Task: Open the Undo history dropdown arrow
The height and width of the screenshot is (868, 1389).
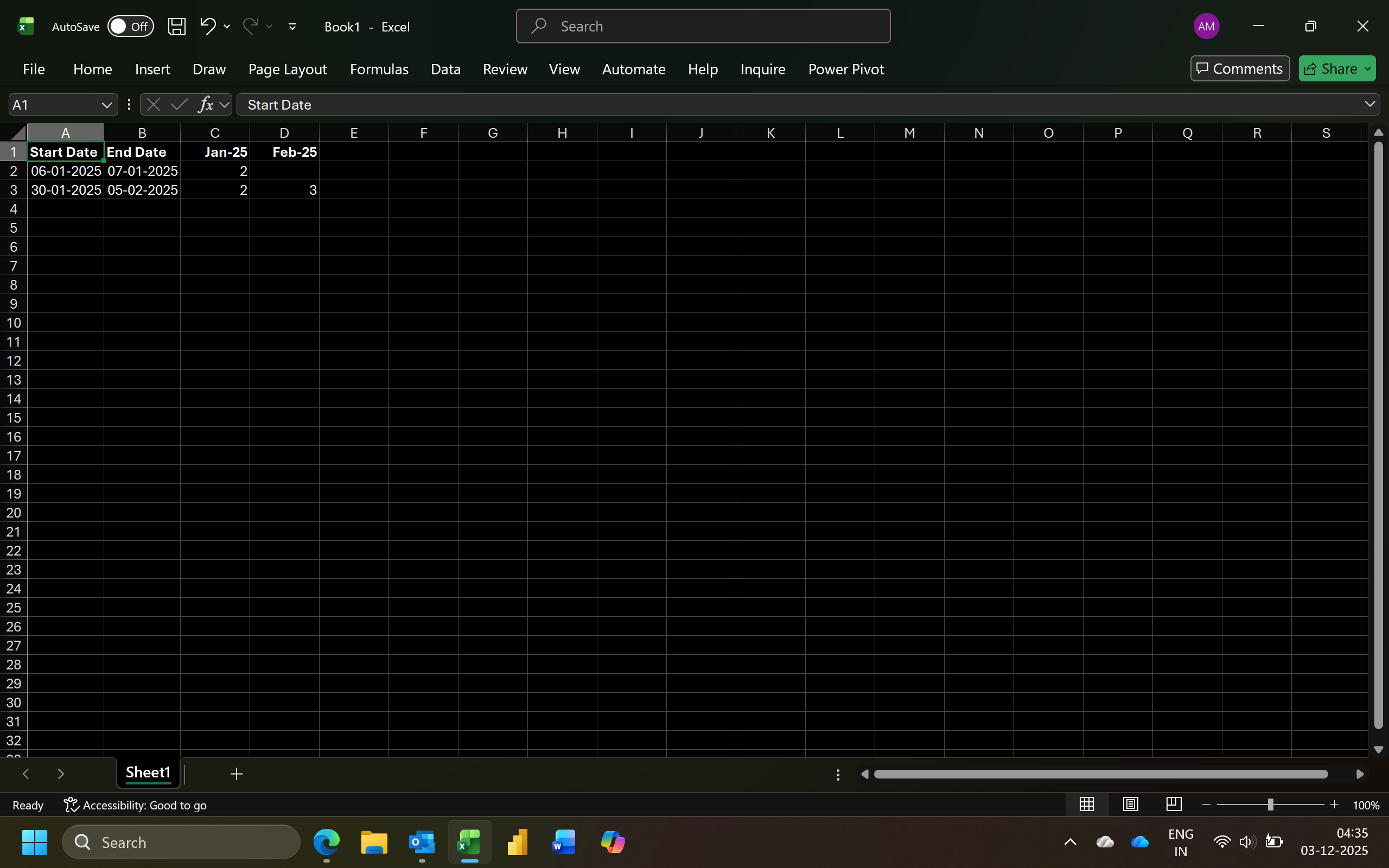Action: coord(227,27)
